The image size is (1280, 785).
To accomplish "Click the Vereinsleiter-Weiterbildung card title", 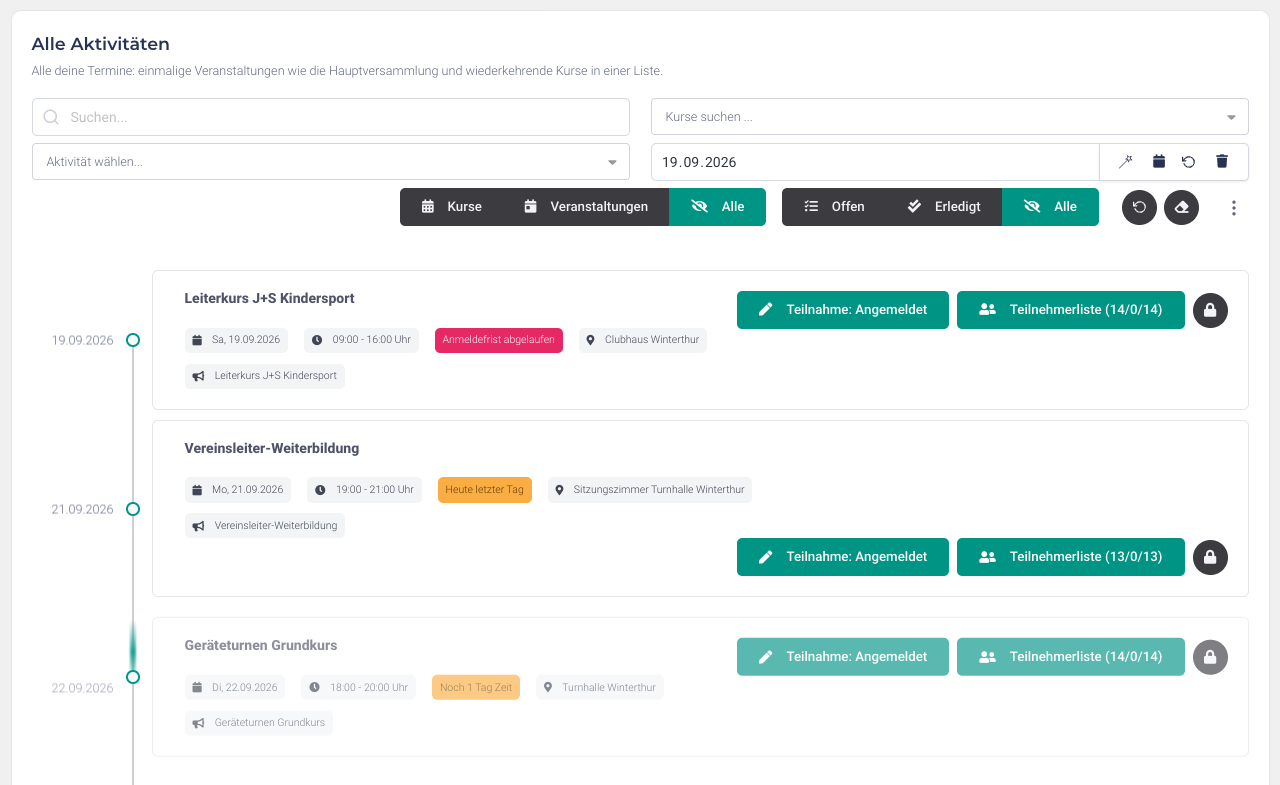I will 272,448.
